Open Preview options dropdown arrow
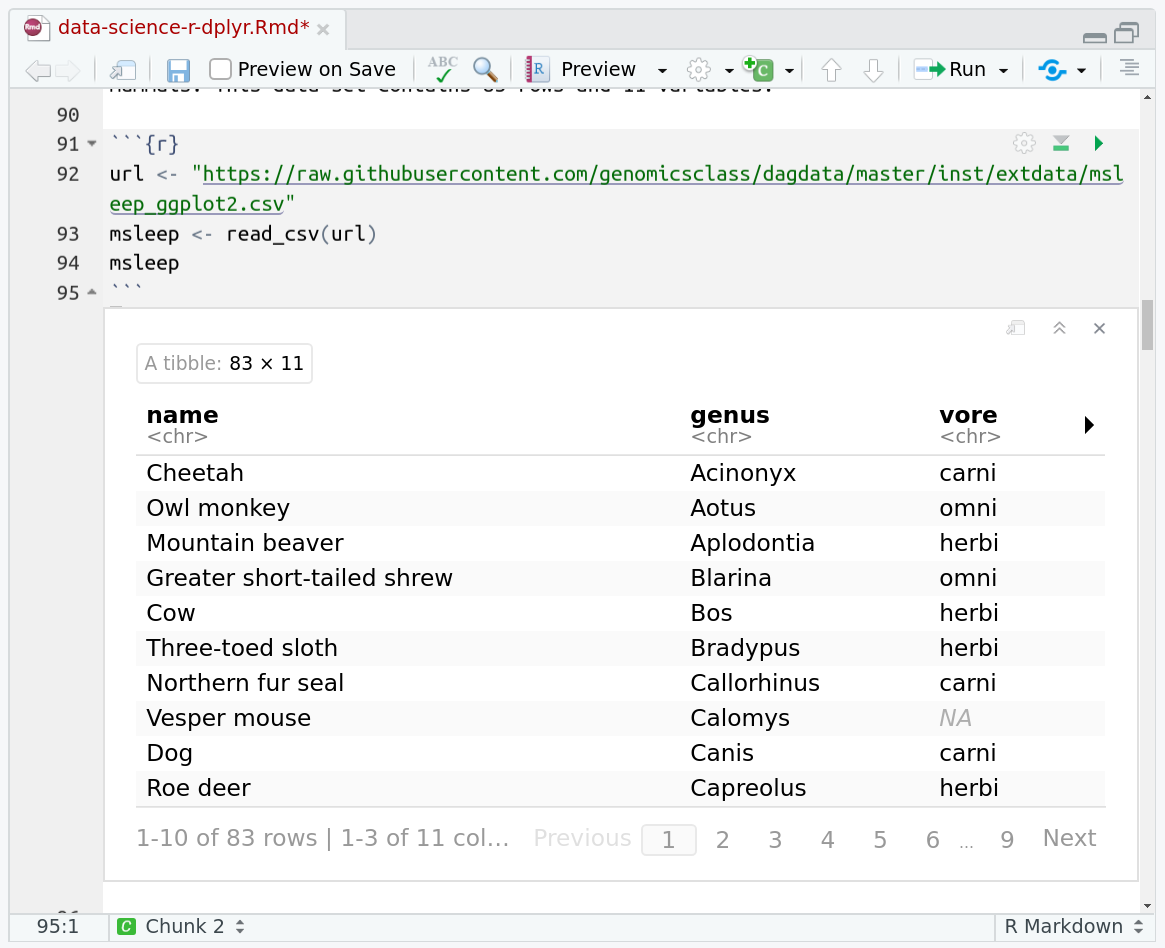The width and height of the screenshot is (1165, 948). [662, 71]
